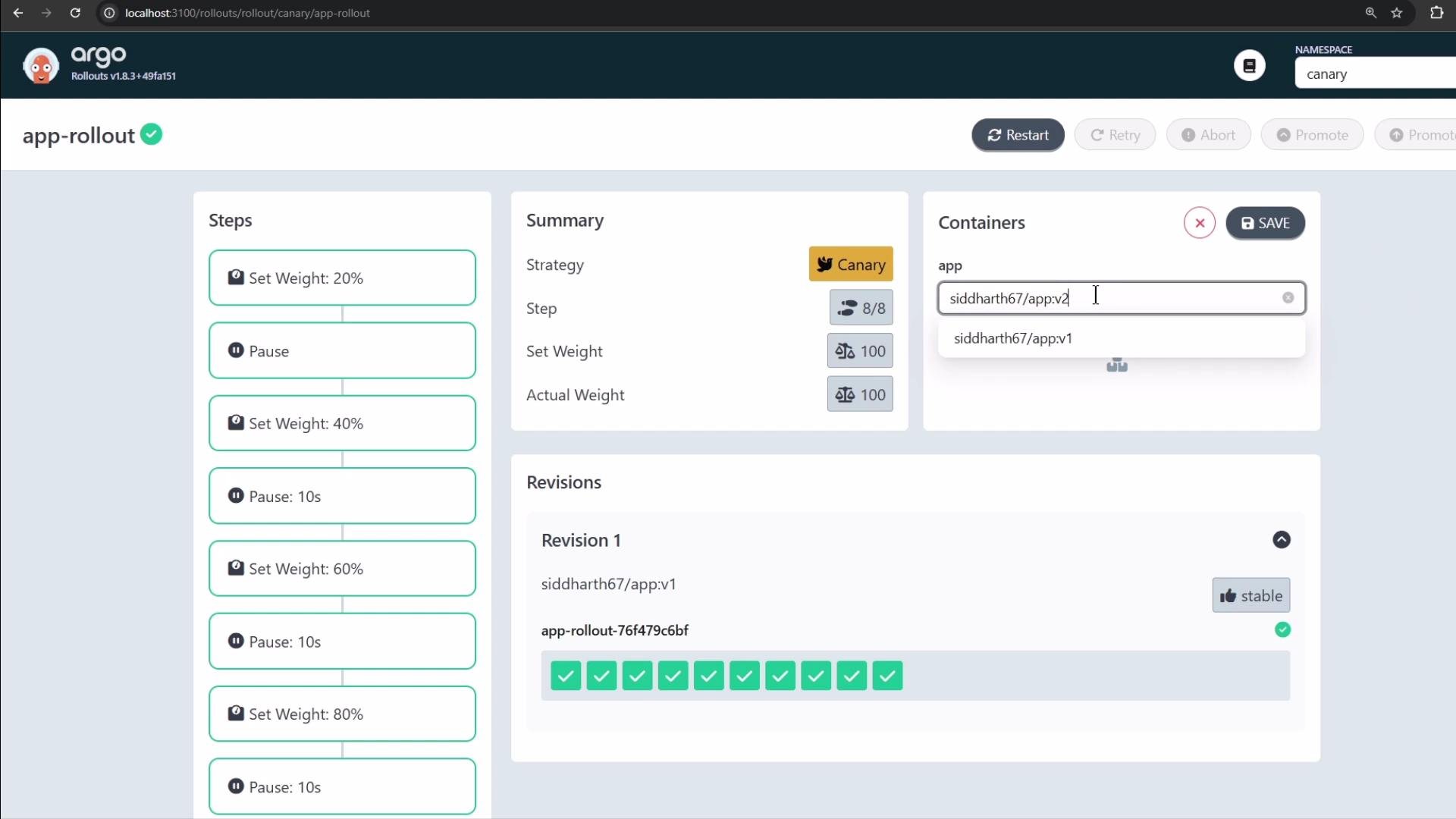Click the app-rollout title text

[79, 135]
